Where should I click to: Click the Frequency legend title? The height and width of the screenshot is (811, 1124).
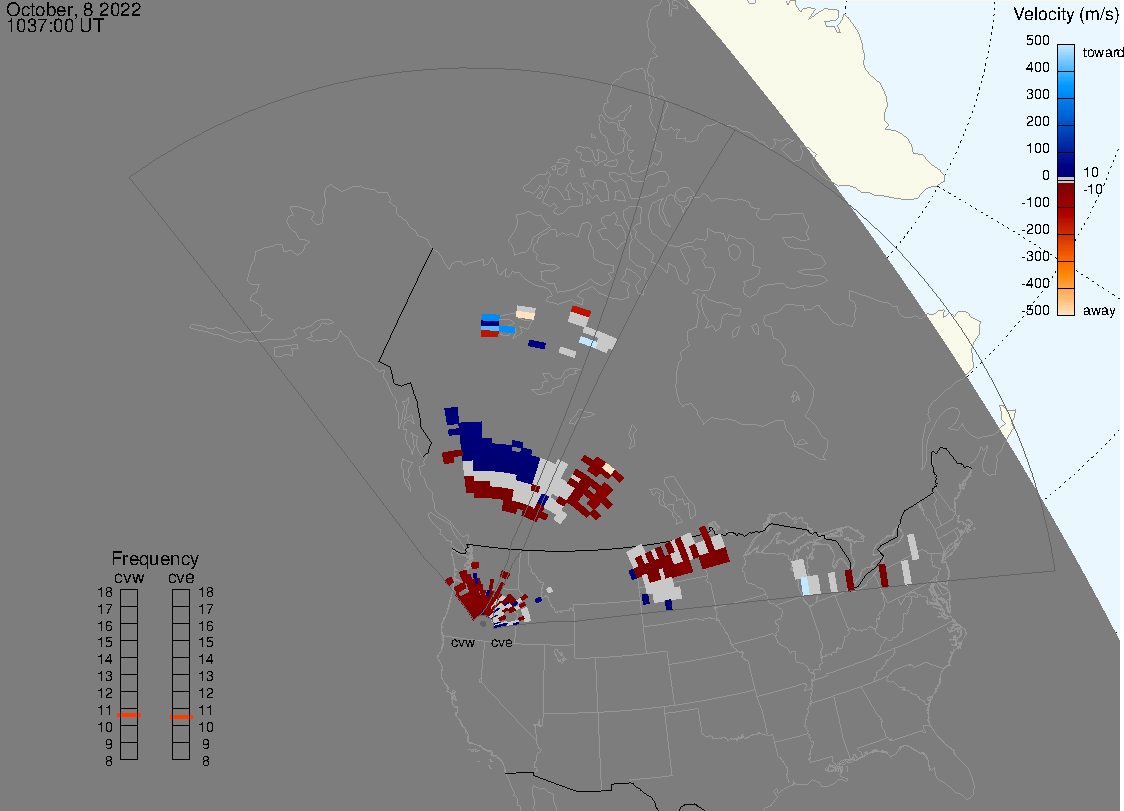155,559
